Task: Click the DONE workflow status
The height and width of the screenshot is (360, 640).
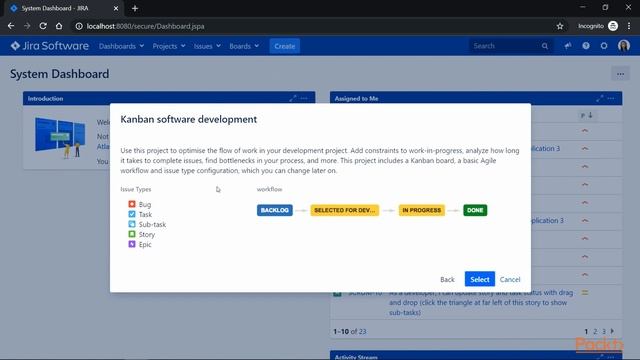Action: click(475, 210)
